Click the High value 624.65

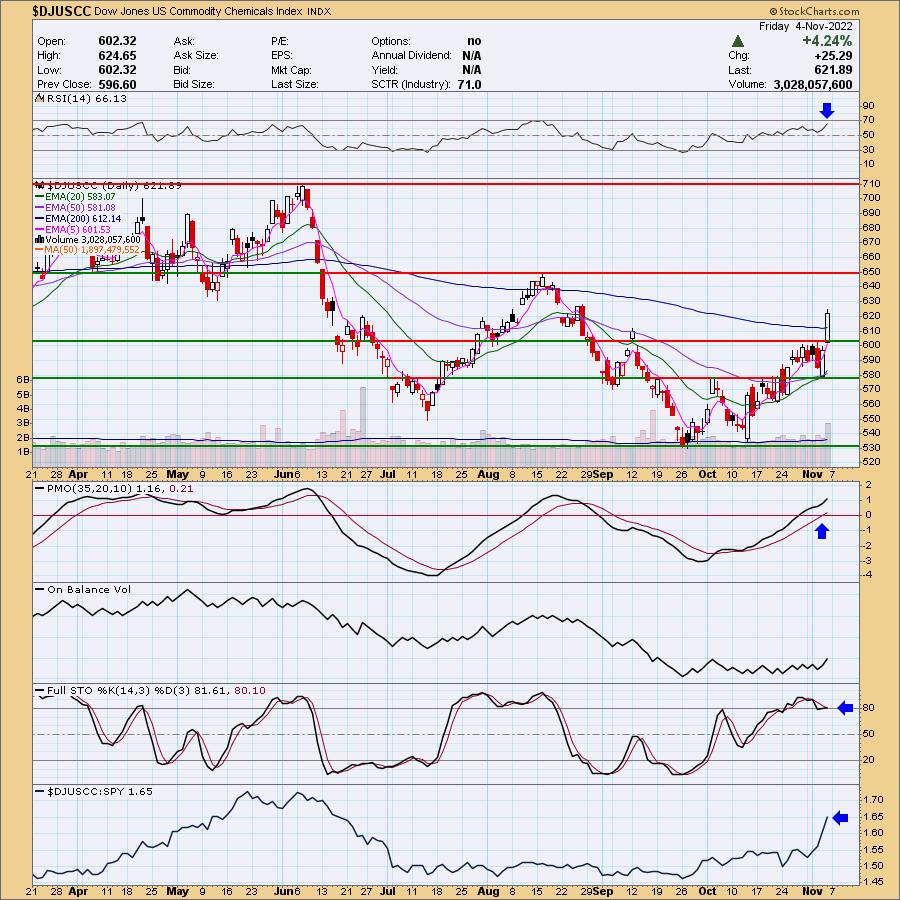[x=118, y=56]
